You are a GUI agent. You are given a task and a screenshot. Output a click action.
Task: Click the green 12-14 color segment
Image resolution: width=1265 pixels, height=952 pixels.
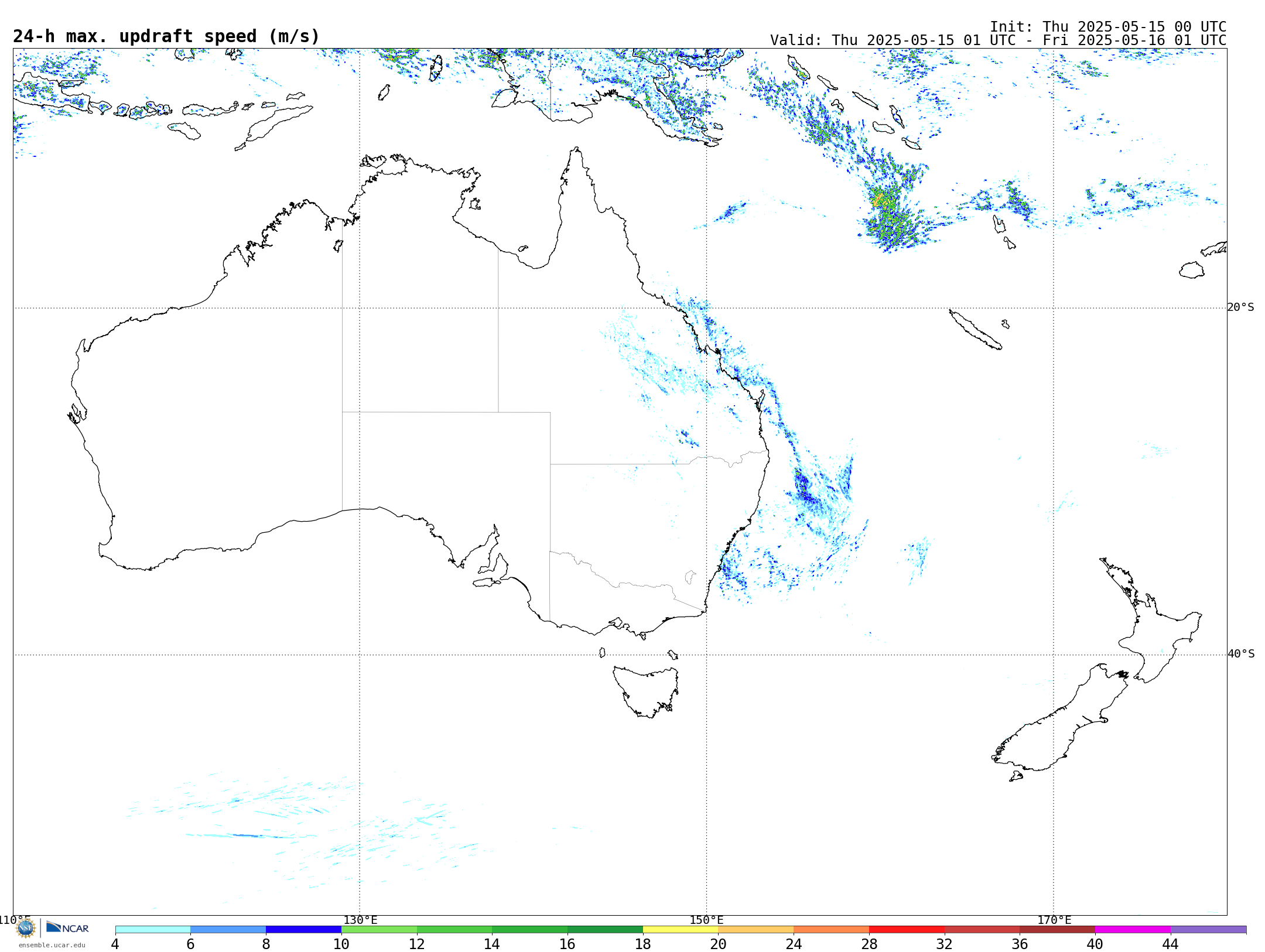coord(454,930)
